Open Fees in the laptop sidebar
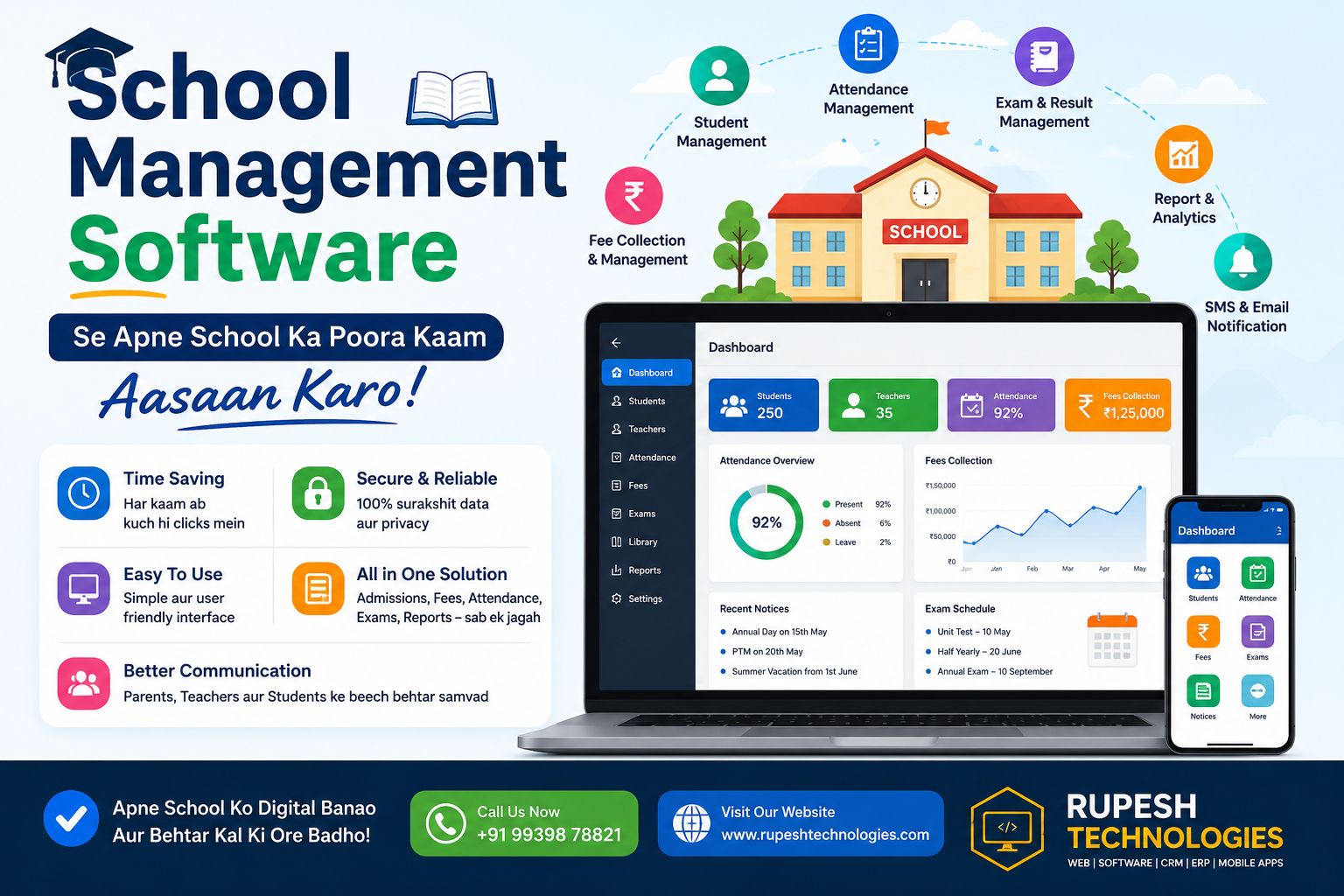 click(647, 486)
